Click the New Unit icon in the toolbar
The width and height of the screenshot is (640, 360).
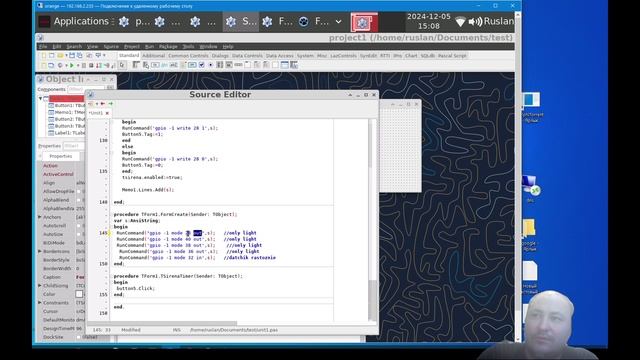coord(43,56)
